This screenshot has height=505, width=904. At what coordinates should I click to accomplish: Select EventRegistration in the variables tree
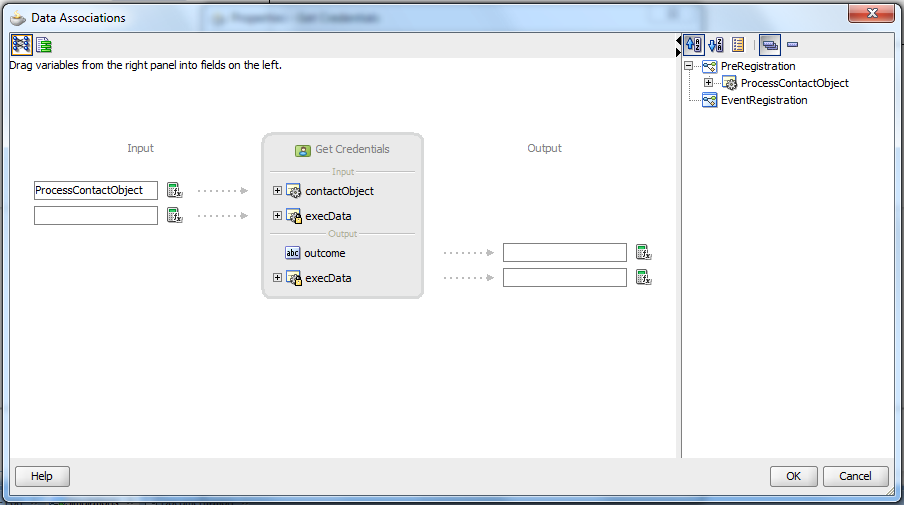click(764, 100)
